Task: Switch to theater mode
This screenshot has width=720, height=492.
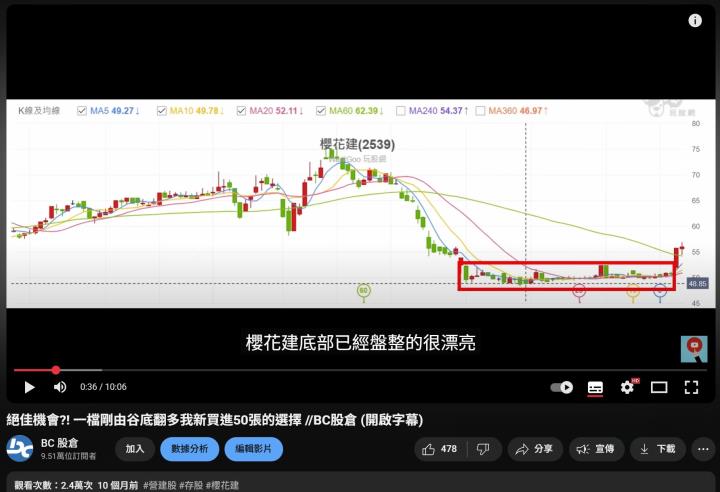Action: point(659,388)
